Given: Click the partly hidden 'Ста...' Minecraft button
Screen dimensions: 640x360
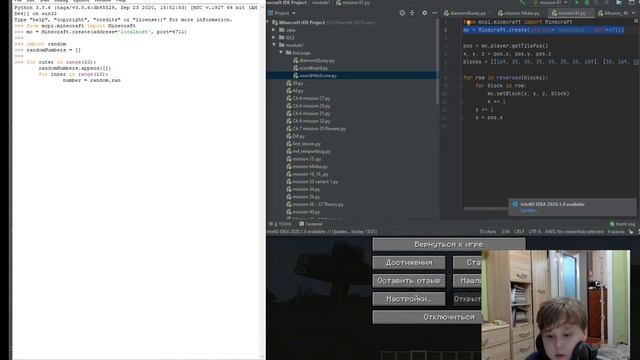Looking at the screenshot, I should (467, 262).
